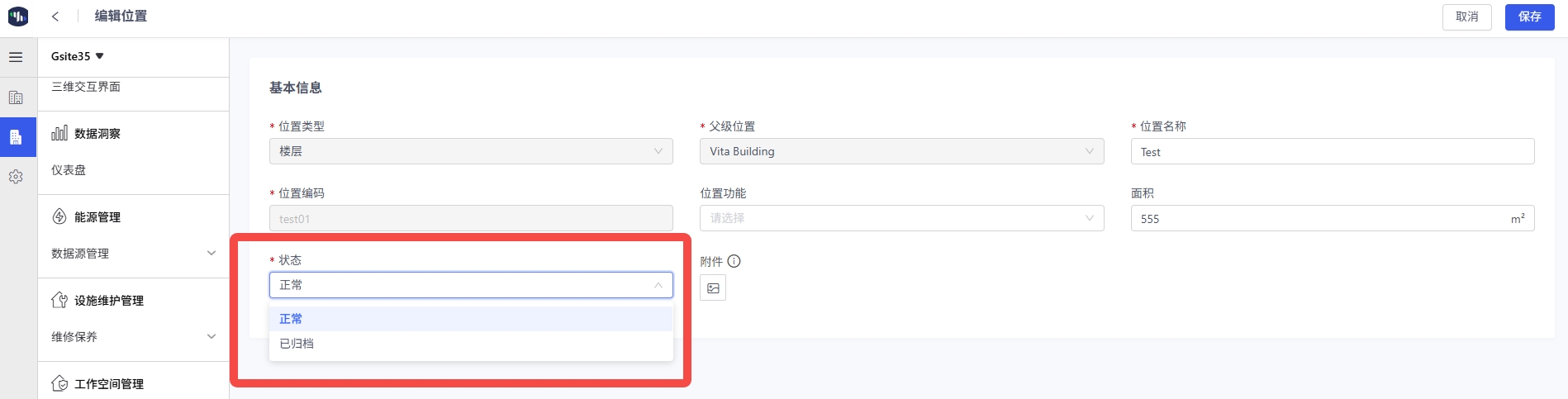The width and height of the screenshot is (1568, 399).
Task: Open the 位置功能 dropdown
Action: (x=901, y=218)
